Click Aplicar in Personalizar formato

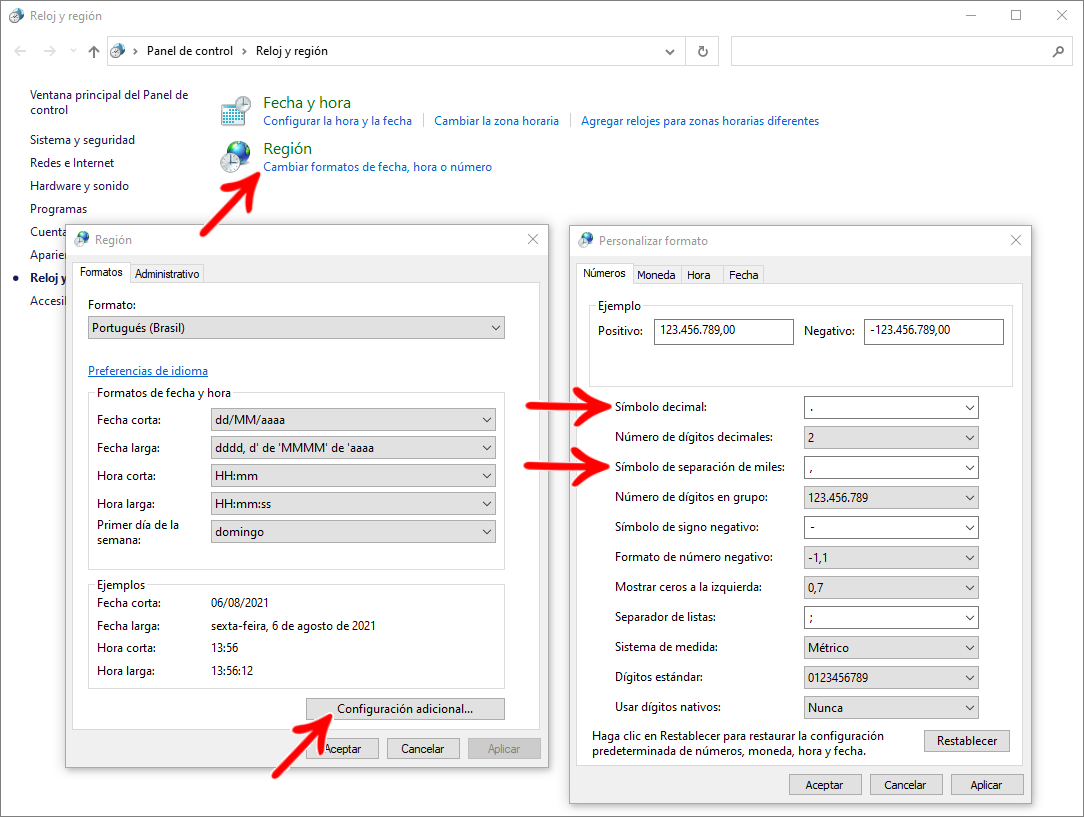click(x=987, y=785)
